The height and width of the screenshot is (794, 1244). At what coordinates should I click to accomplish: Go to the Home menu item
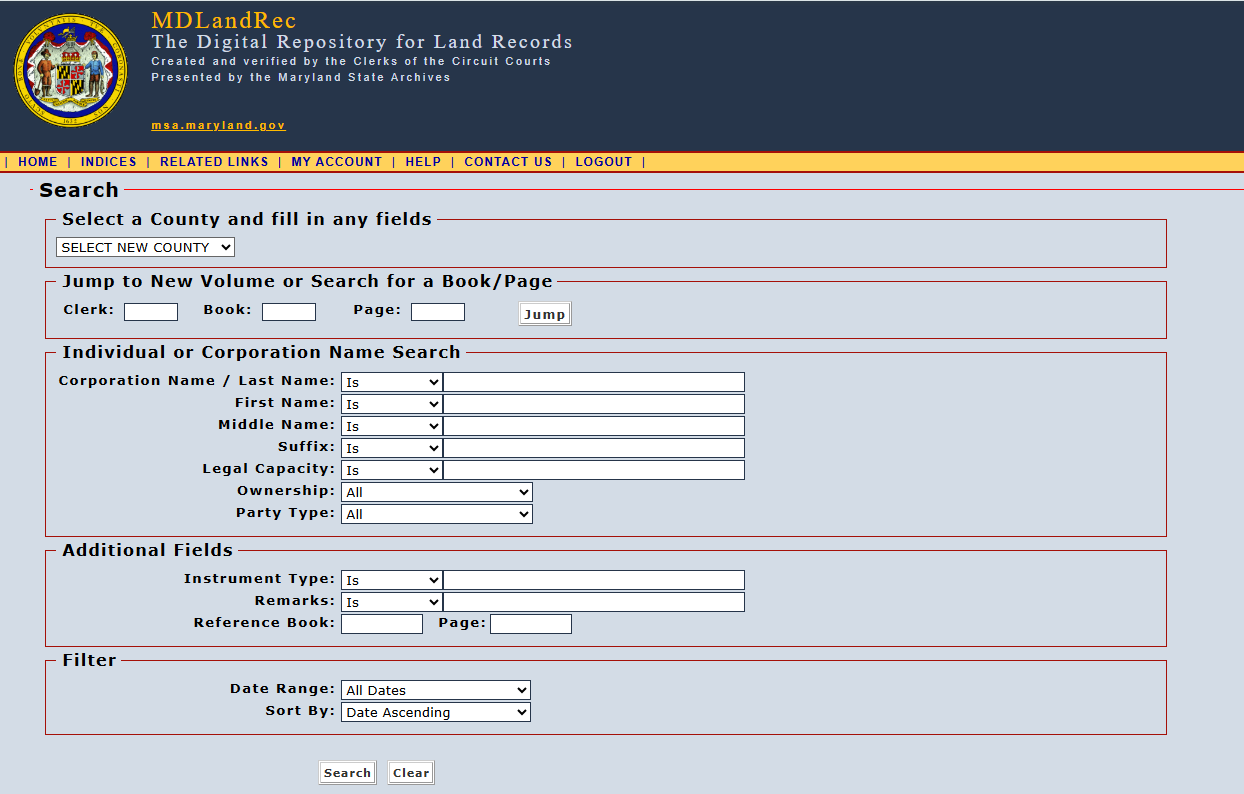pos(38,162)
